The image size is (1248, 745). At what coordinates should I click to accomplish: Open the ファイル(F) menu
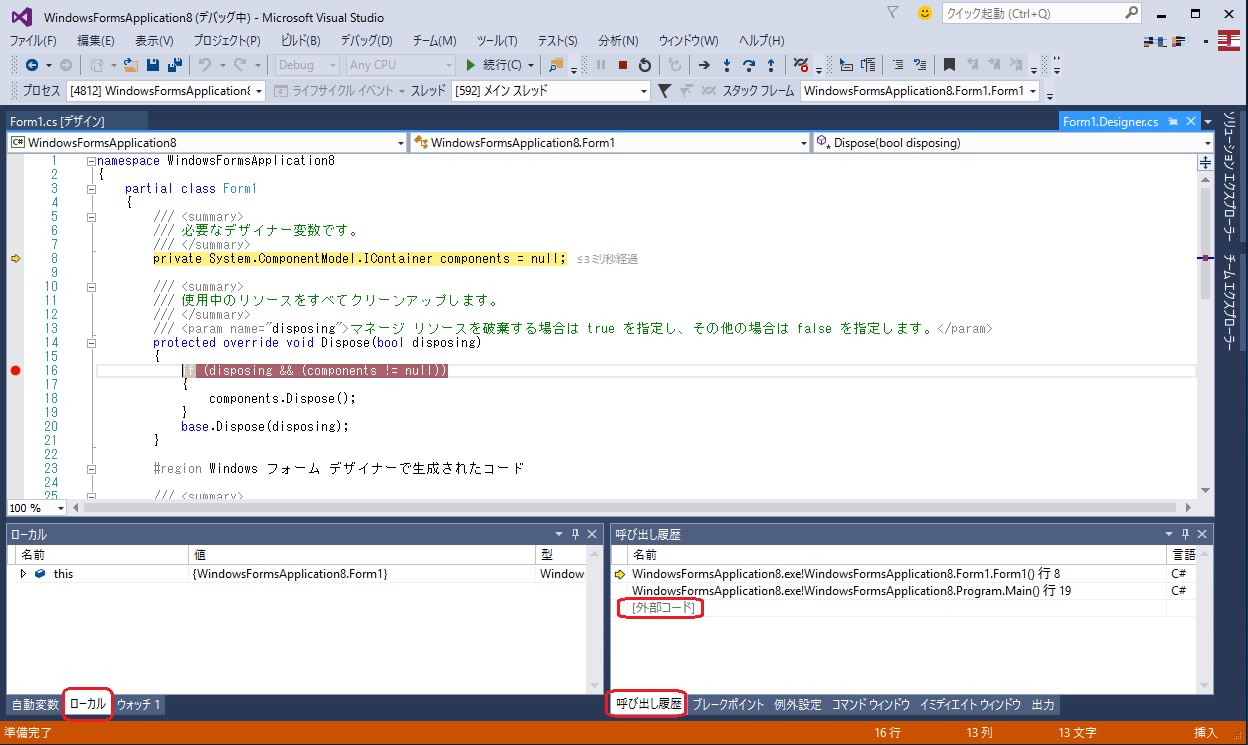pyautogui.click(x=33, y=40)
